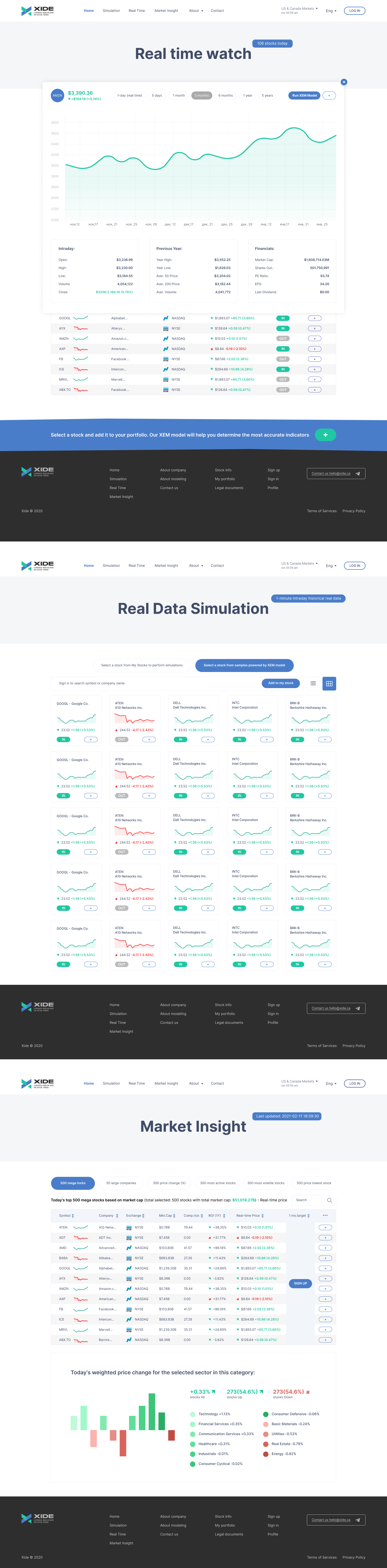Click the Add to my stock button
387x1568 pixels.
click(281, 683)
